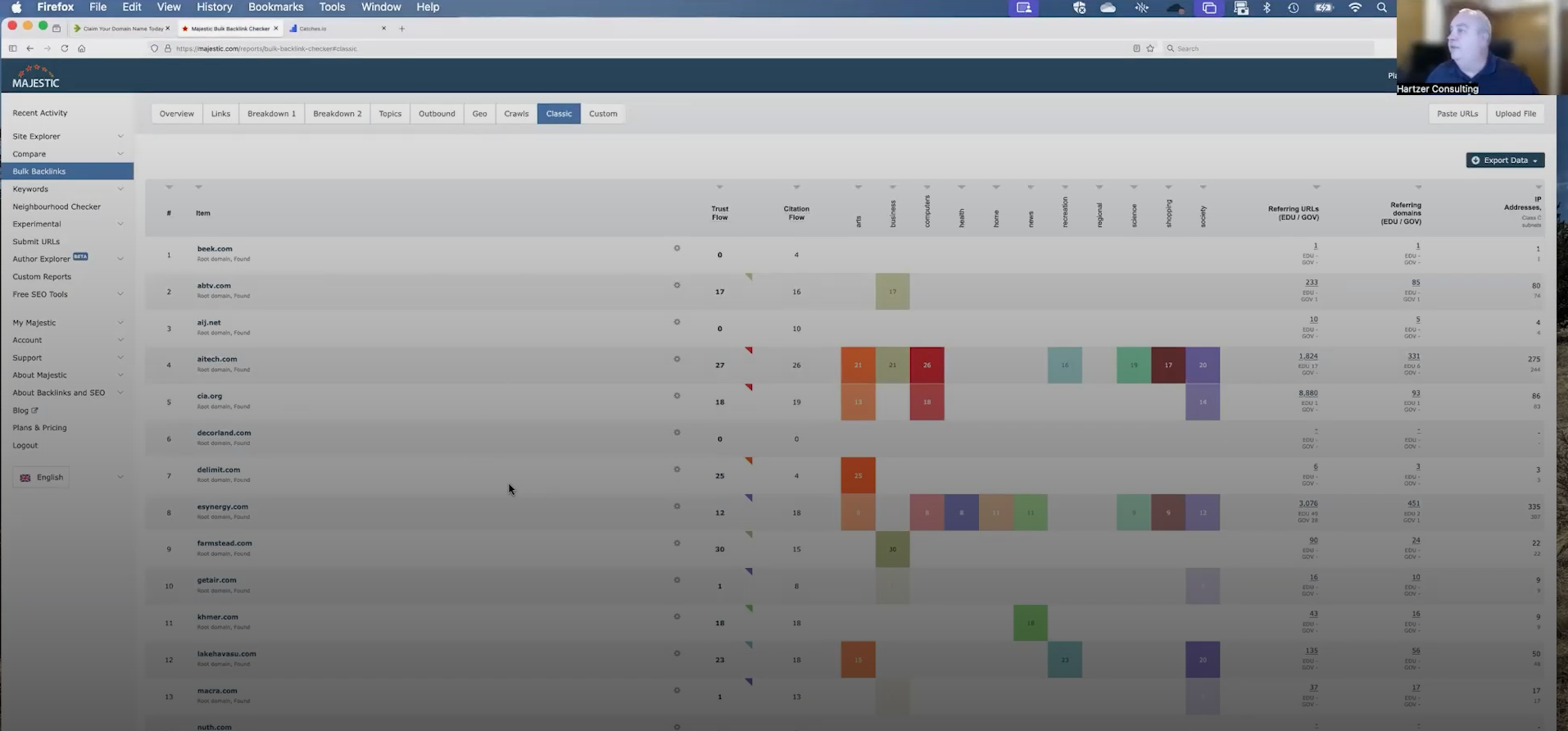
Task: Open macOS Spotlight search icon
Action: coord(1382,7)
